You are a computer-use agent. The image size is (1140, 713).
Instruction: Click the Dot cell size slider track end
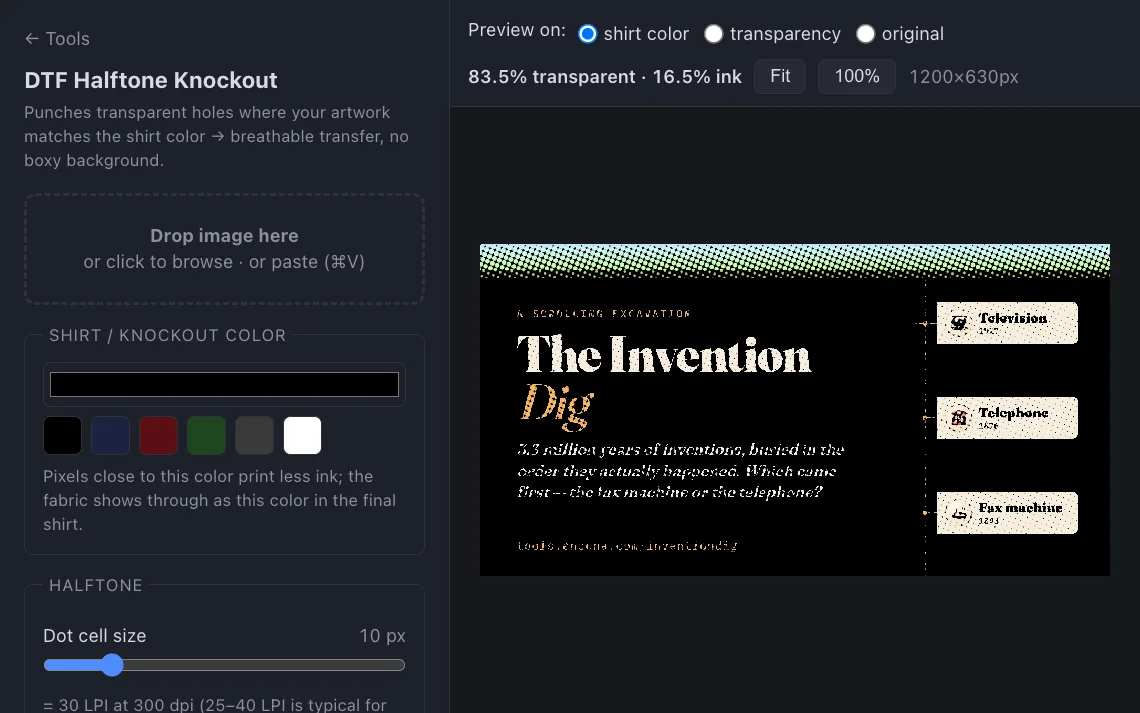[x=398, y=665]
